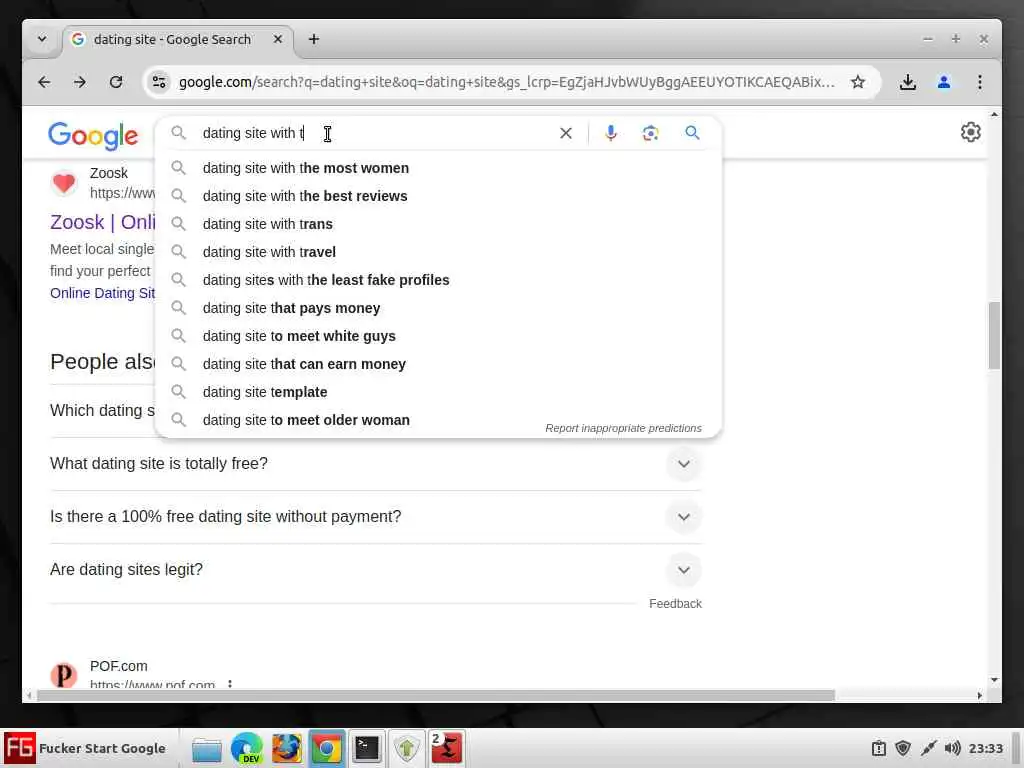1024x768 pixels.
Task: Open Chrome downloads
Action: 907,82
